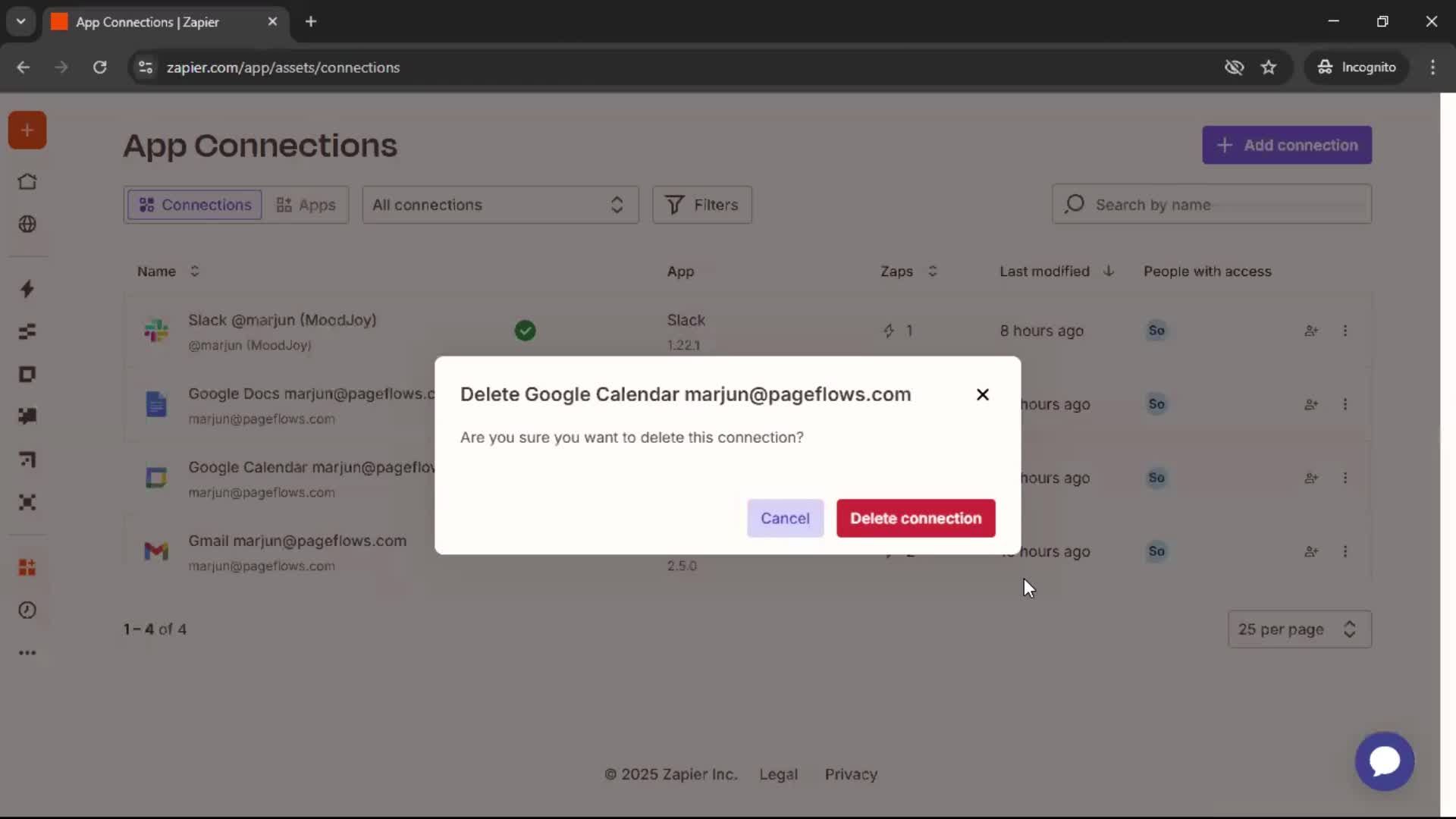Image resolution: width=1456 pixels, height=819 pixels.
Task: Open the Zap History clock icon
Action: point(27,610)
